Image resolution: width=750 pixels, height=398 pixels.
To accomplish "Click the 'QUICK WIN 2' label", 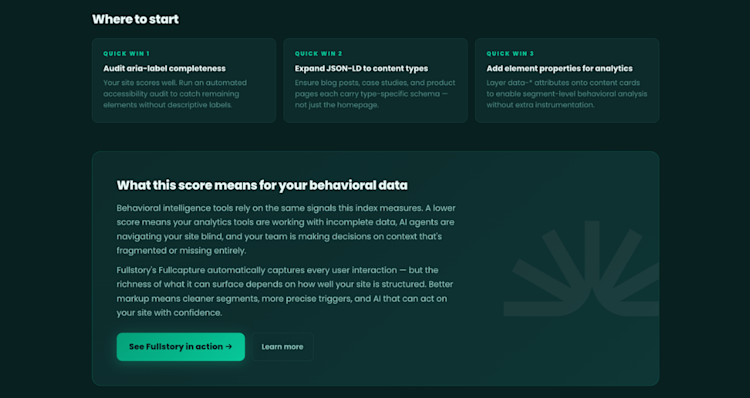I will click(319, 54).
